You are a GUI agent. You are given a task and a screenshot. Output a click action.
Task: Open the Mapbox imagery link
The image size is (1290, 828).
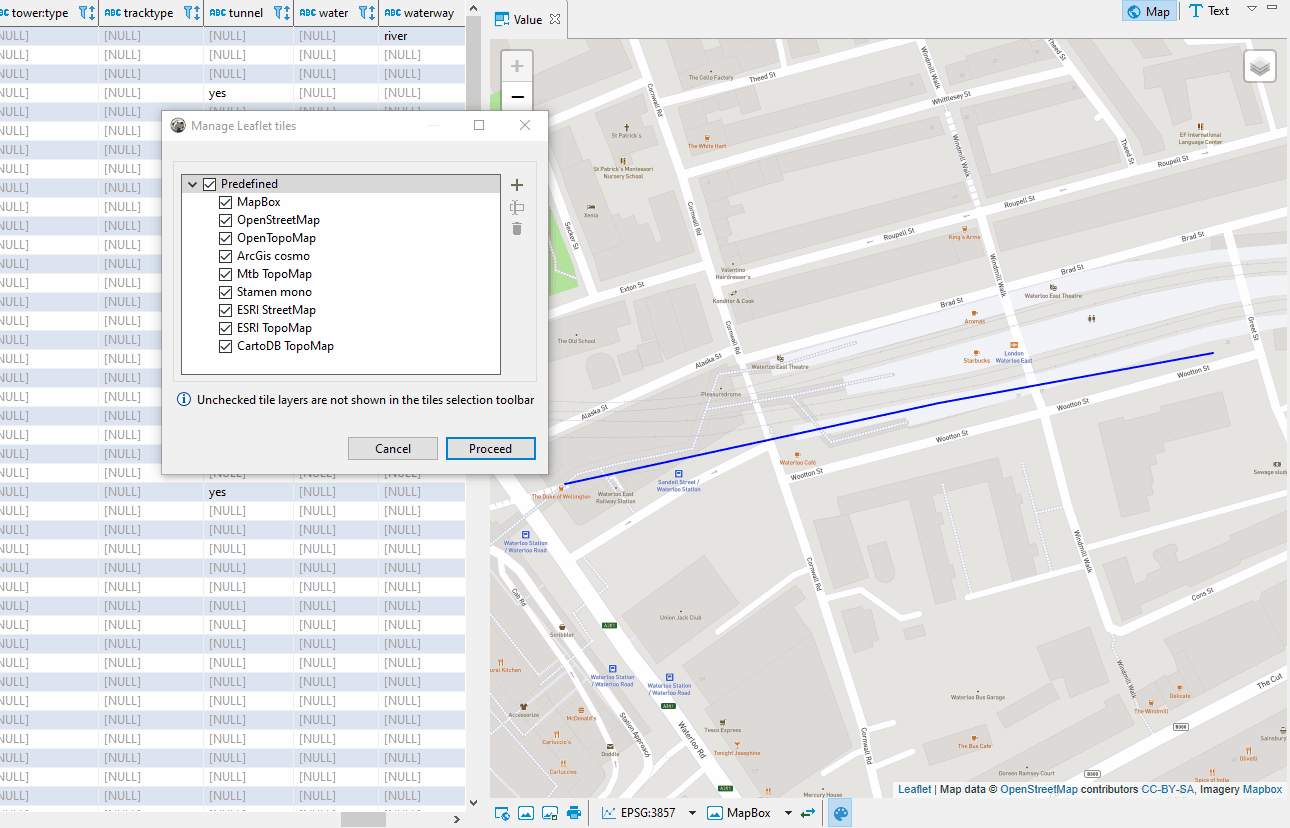1262,789
